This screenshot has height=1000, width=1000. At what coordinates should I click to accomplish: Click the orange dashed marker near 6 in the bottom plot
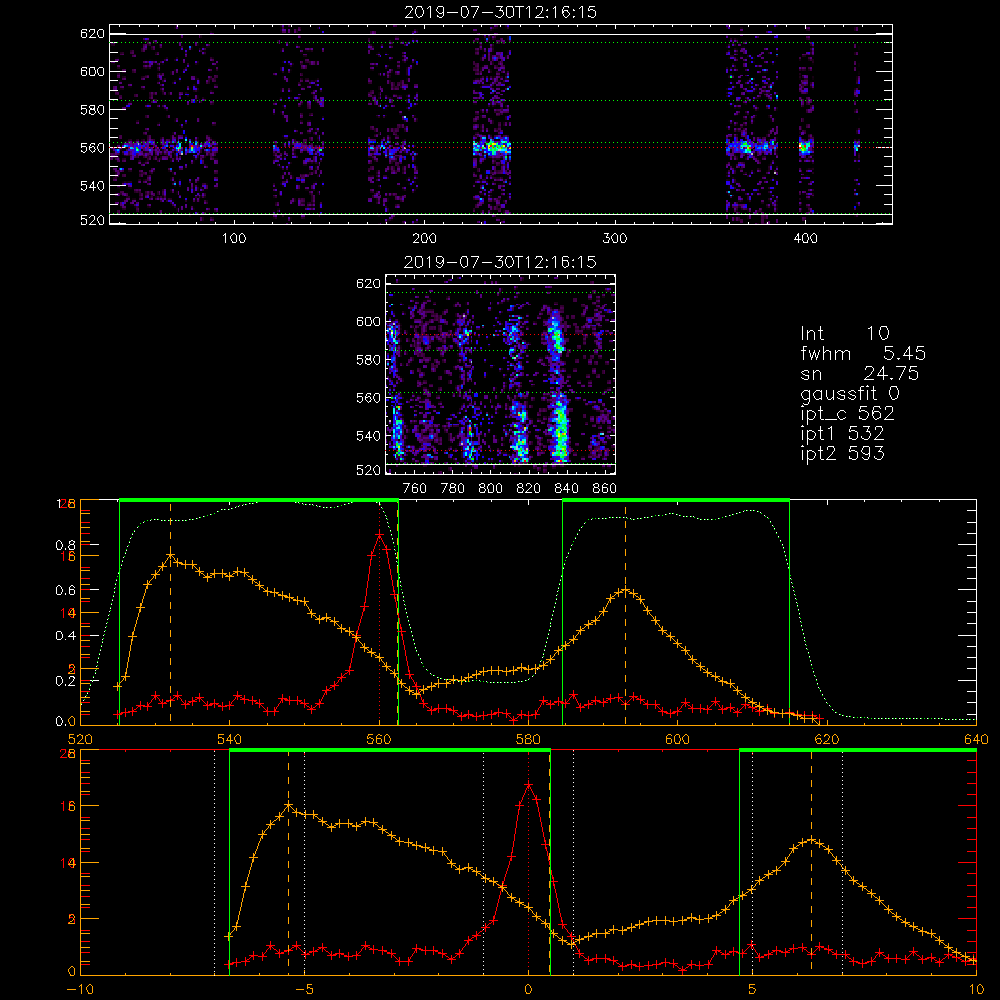click(x=811, y=862)
